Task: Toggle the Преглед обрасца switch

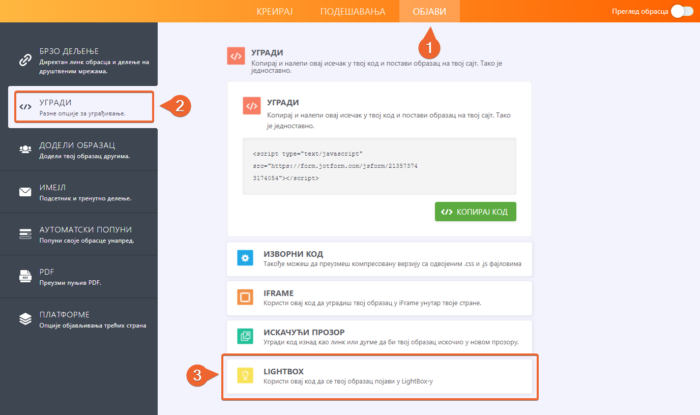Action: point(682,11)
